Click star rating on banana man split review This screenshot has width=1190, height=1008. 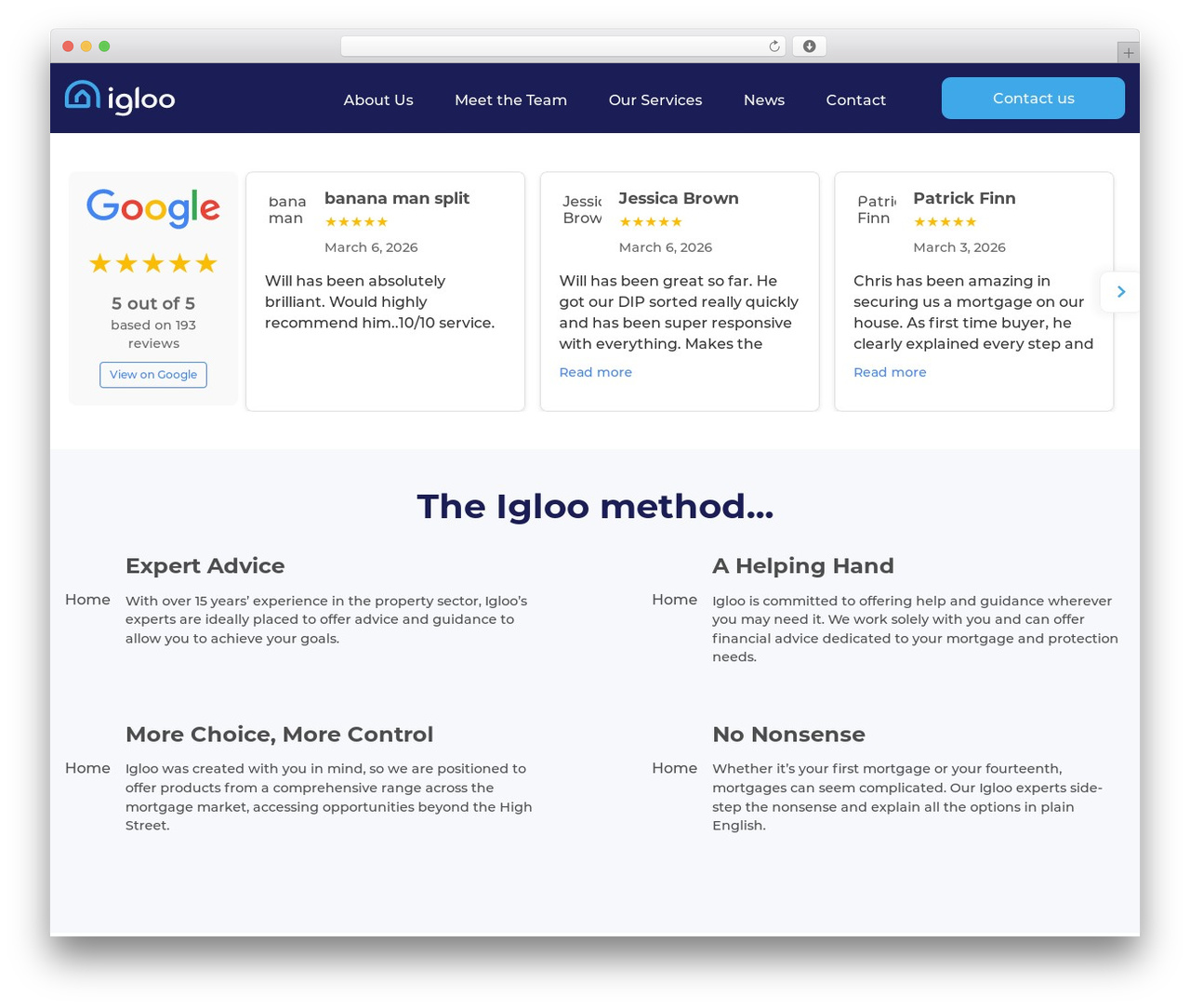pos(356,222)
